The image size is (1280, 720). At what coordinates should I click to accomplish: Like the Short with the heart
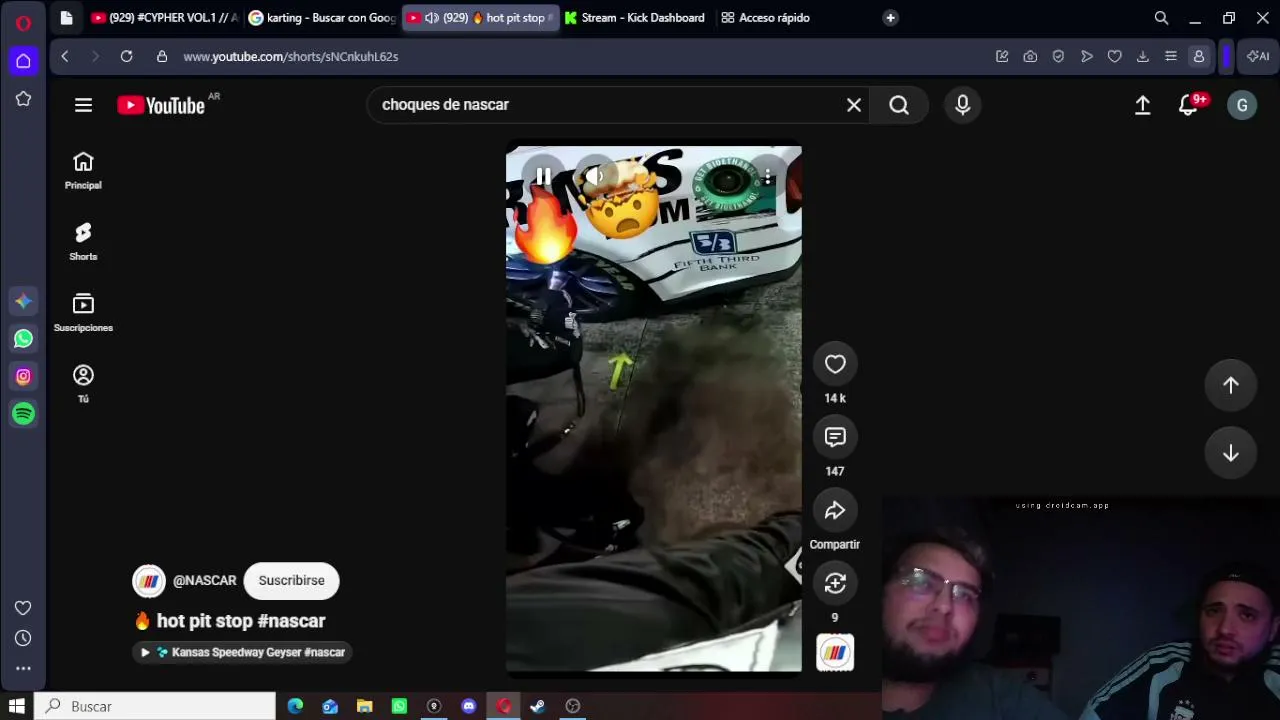(835, 365)
